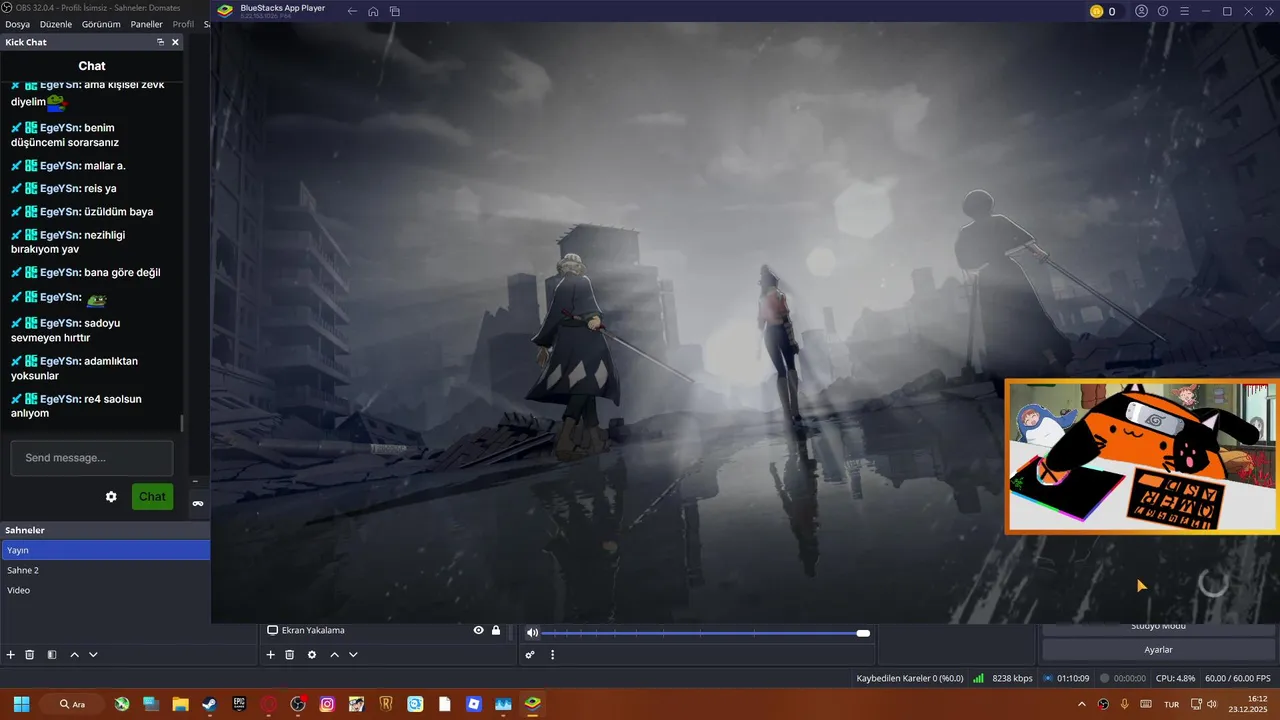The height and width of the screenshot is (720, 1280).
Task: Open the Profil menu
Action: 183,24
